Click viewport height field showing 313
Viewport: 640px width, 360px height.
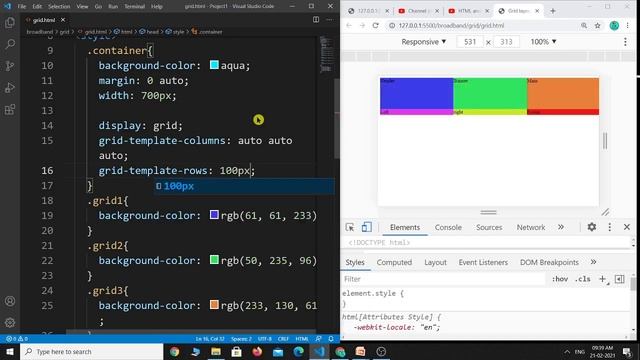506,42
